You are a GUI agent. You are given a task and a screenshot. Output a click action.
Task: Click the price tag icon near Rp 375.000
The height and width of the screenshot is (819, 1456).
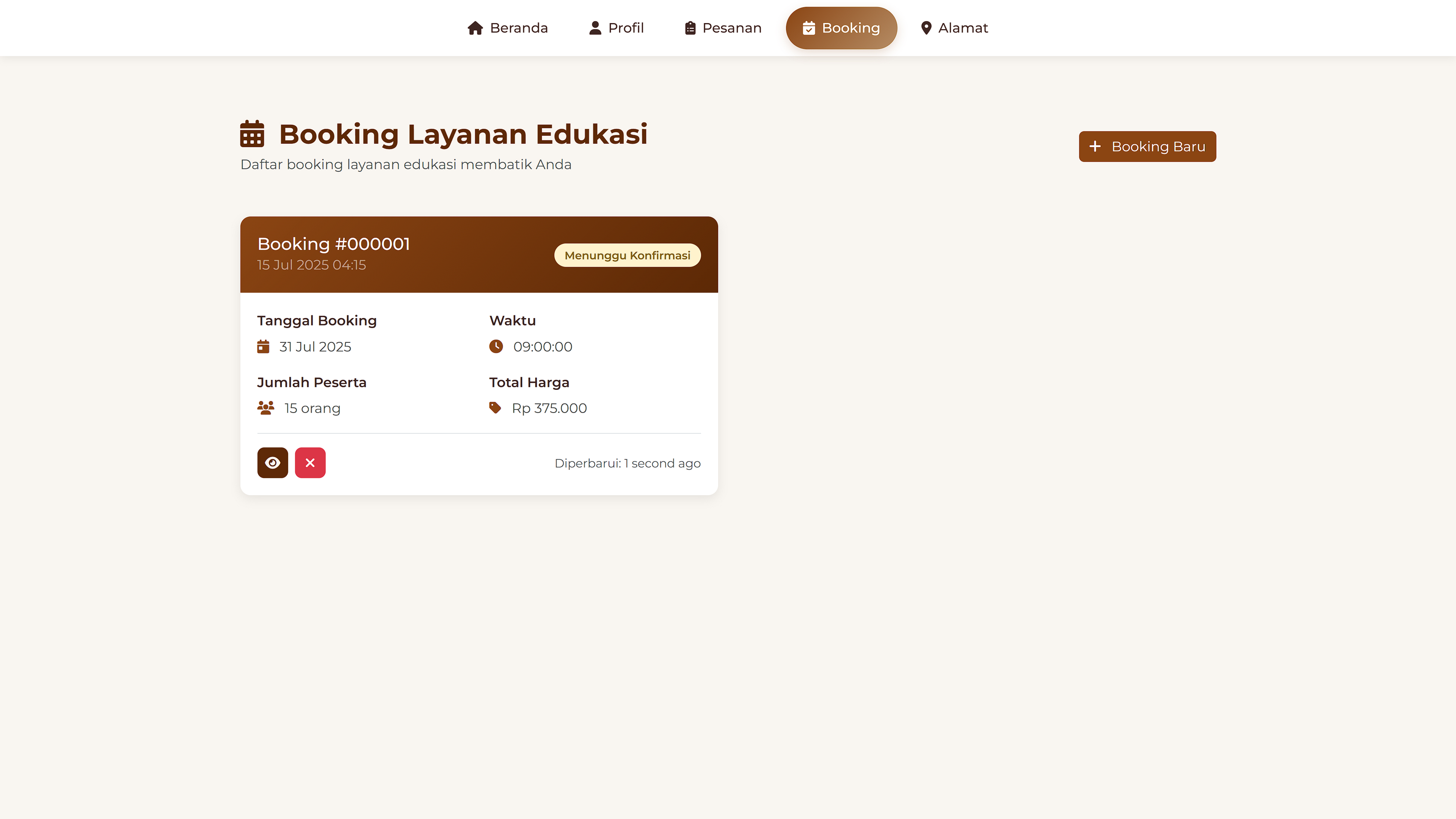495,408
